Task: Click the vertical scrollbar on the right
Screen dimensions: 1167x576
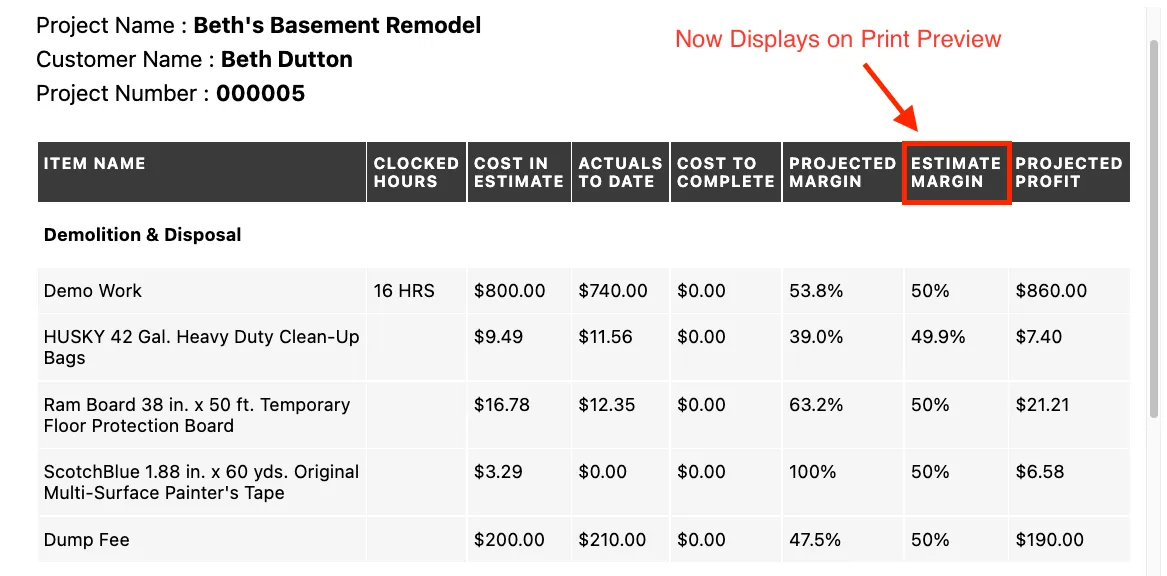Action: [1156, 230]
